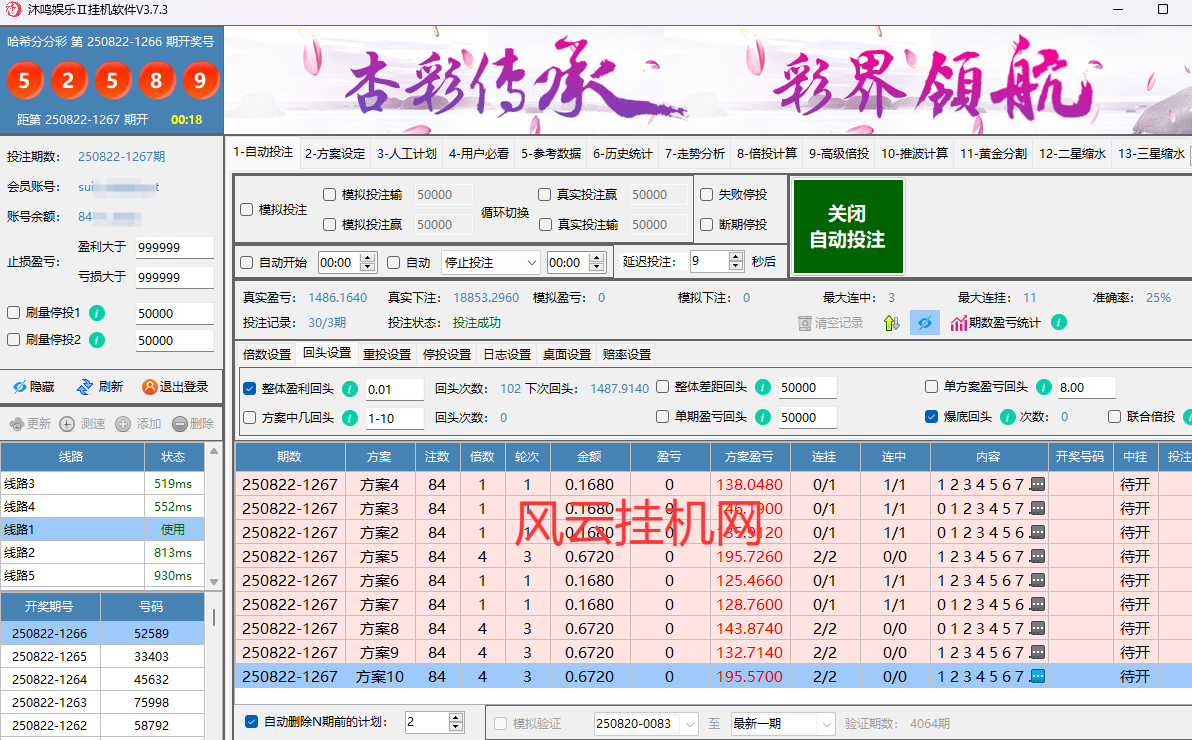Click the green 关闭自动投注 button
The image size is (1192, 740).
pos(847,227)
